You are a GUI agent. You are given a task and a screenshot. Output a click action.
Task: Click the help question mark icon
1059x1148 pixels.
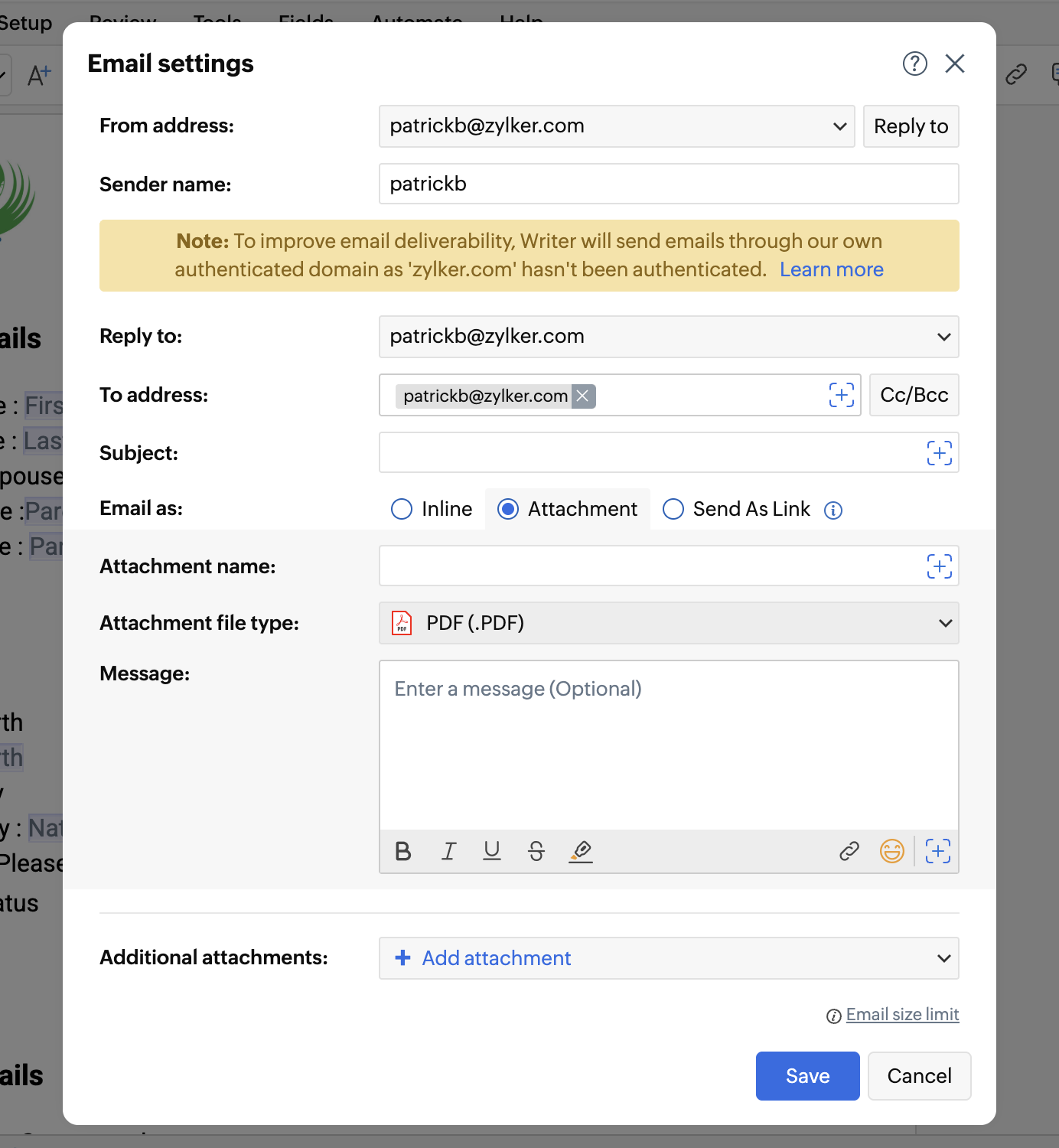pyautogui.click(x=914, y=64)
